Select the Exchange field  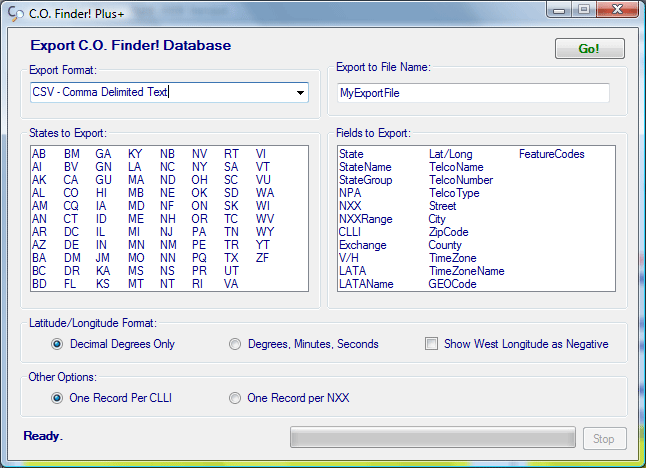(363, 245)
